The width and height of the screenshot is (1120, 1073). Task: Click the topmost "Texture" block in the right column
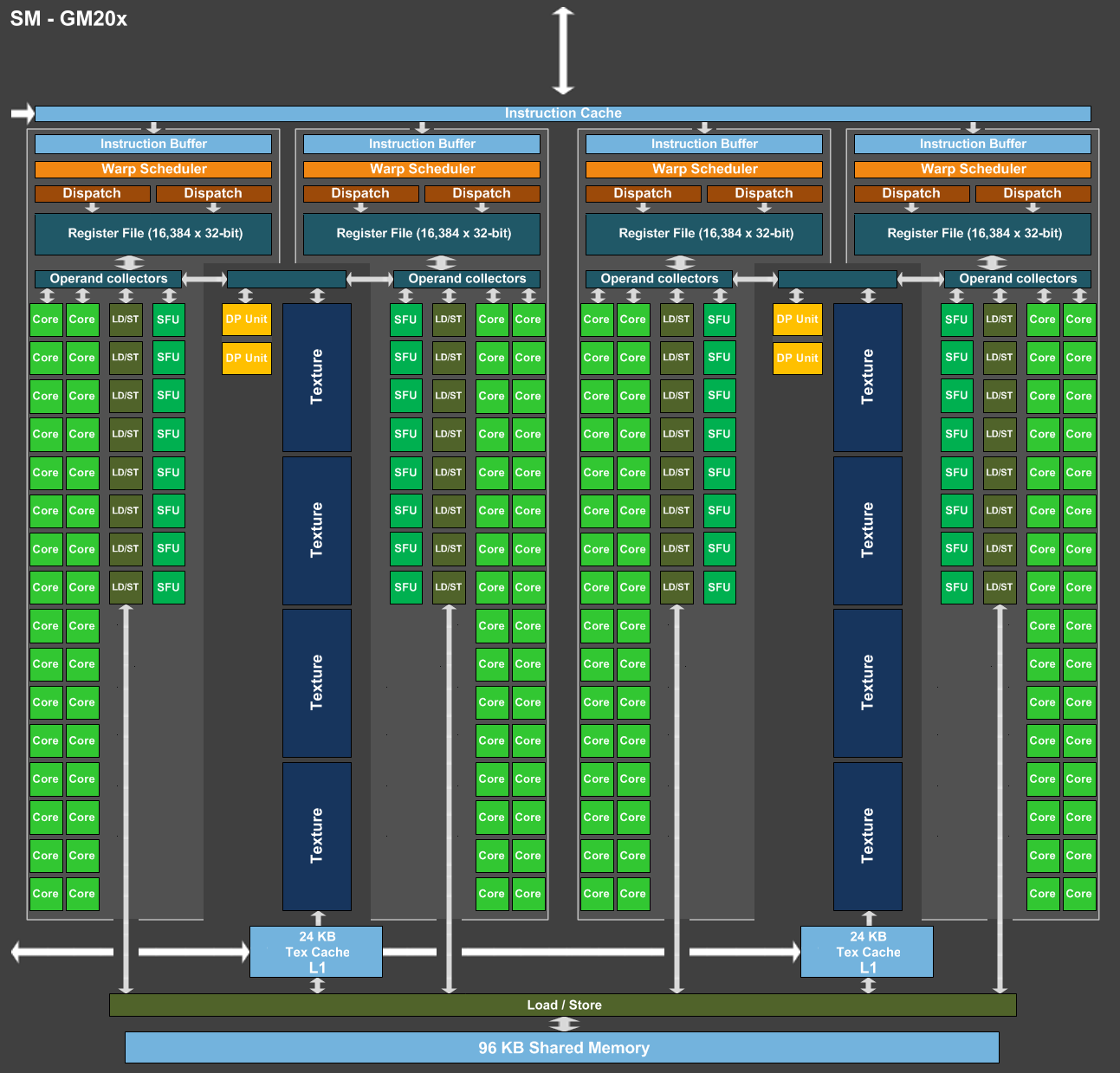click(x=868, y=378)
